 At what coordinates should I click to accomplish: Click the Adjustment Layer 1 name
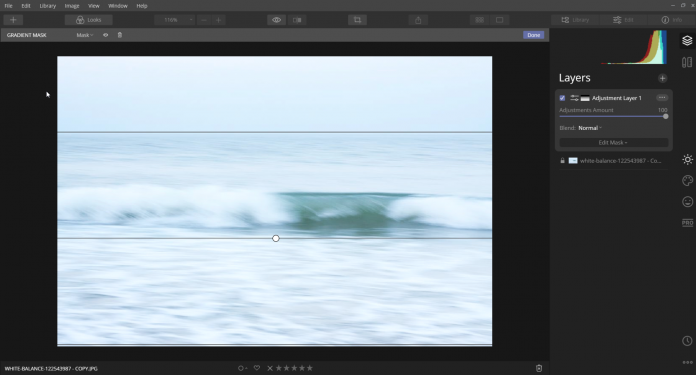(617, 98)
